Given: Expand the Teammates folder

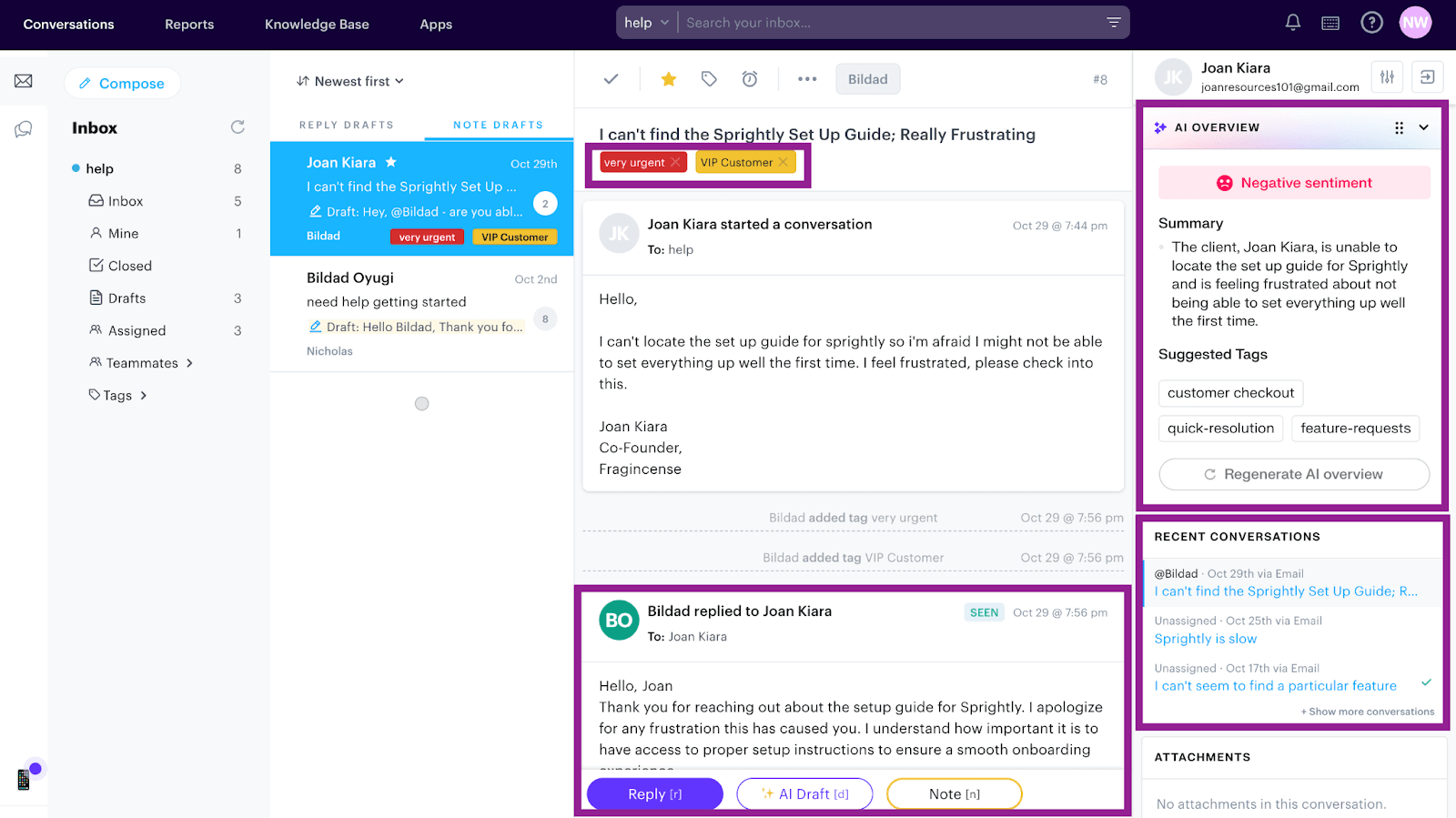Looking at the screenshot, I should pos(141,363).
